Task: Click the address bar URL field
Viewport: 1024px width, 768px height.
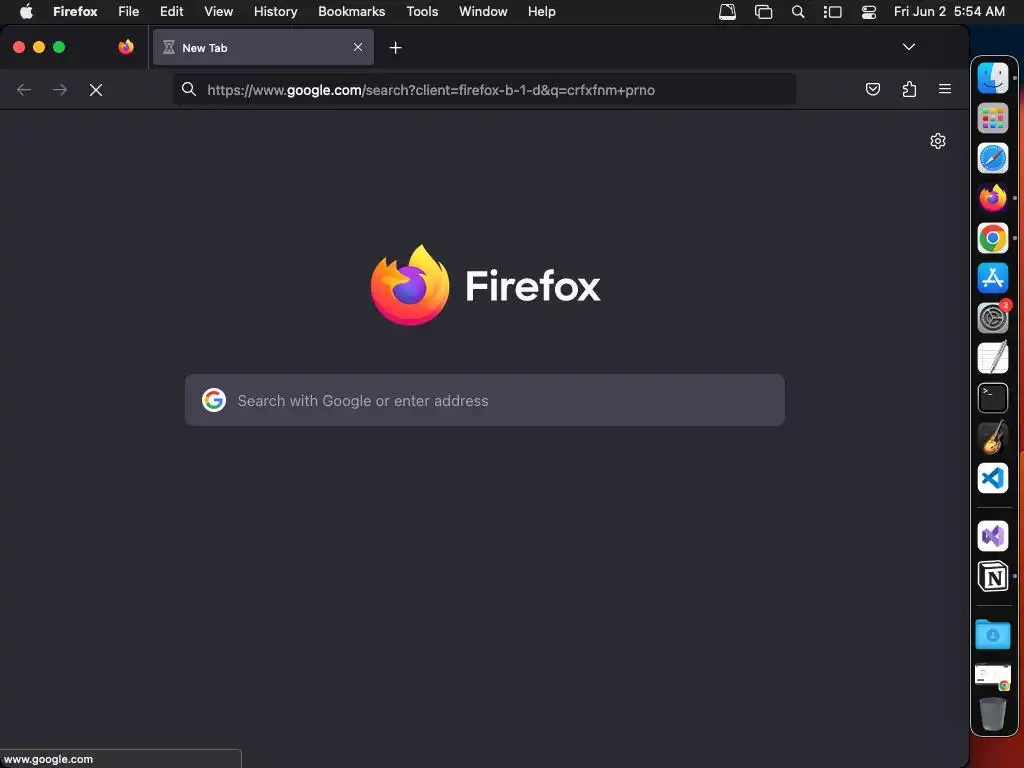Action: coord(485,89)
